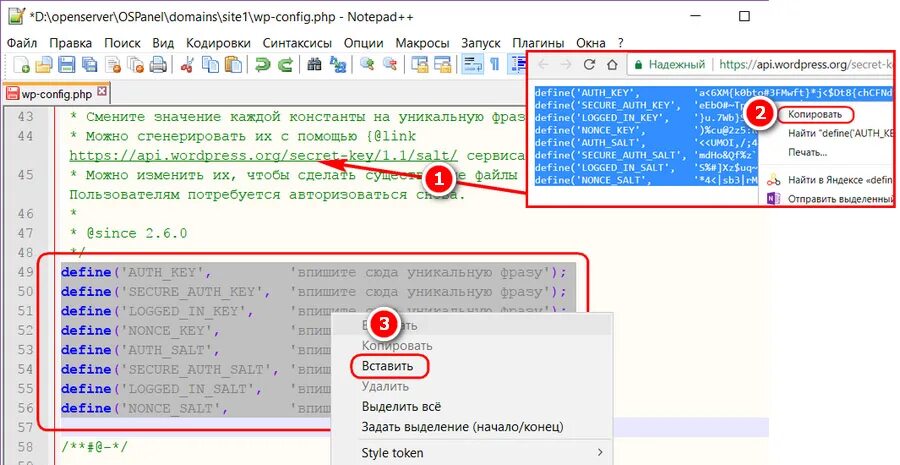
Task: Click the define('NONCE_SALT' editor line
Action: (x=195, y=408)
